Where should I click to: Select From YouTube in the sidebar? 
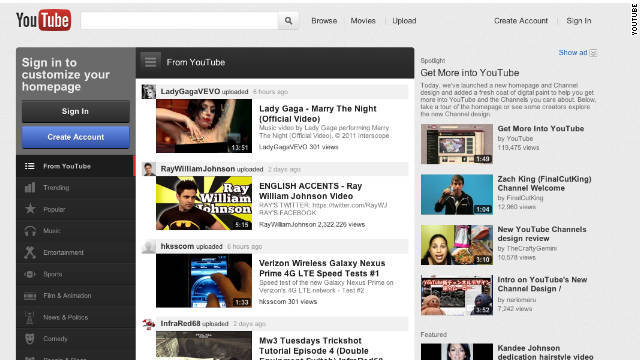click(76, 166)
